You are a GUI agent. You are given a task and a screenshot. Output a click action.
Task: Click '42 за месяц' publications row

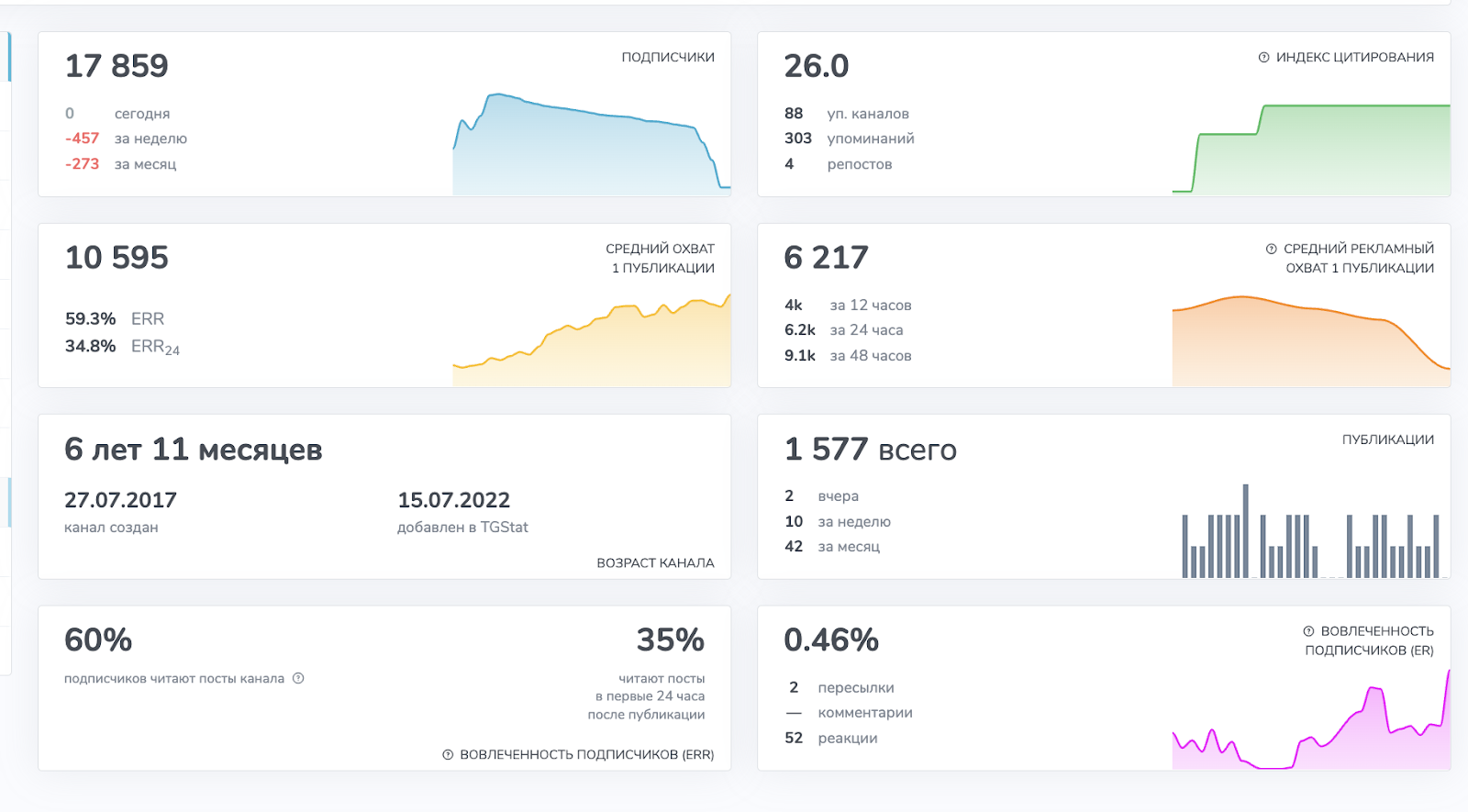pyautogui.click(x=832, y=547)
